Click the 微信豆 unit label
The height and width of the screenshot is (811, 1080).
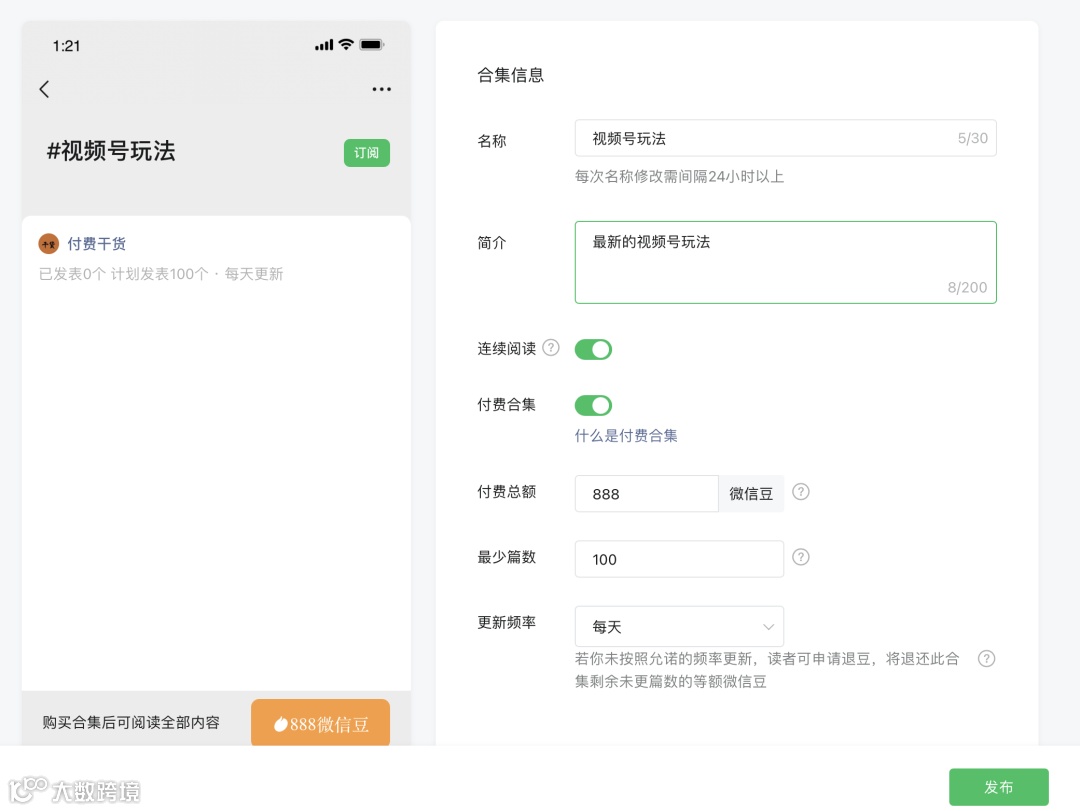coord(751,493)
